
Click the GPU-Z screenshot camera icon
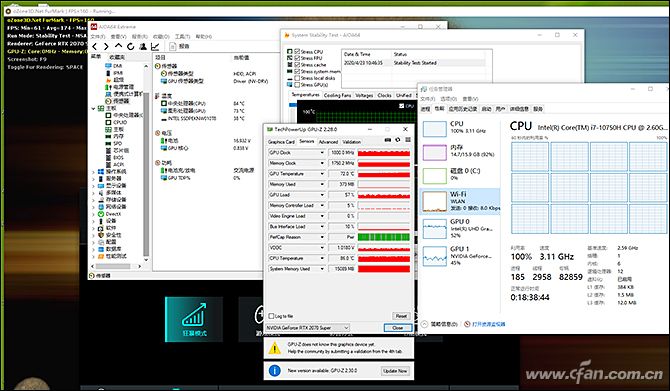[388, 140]
